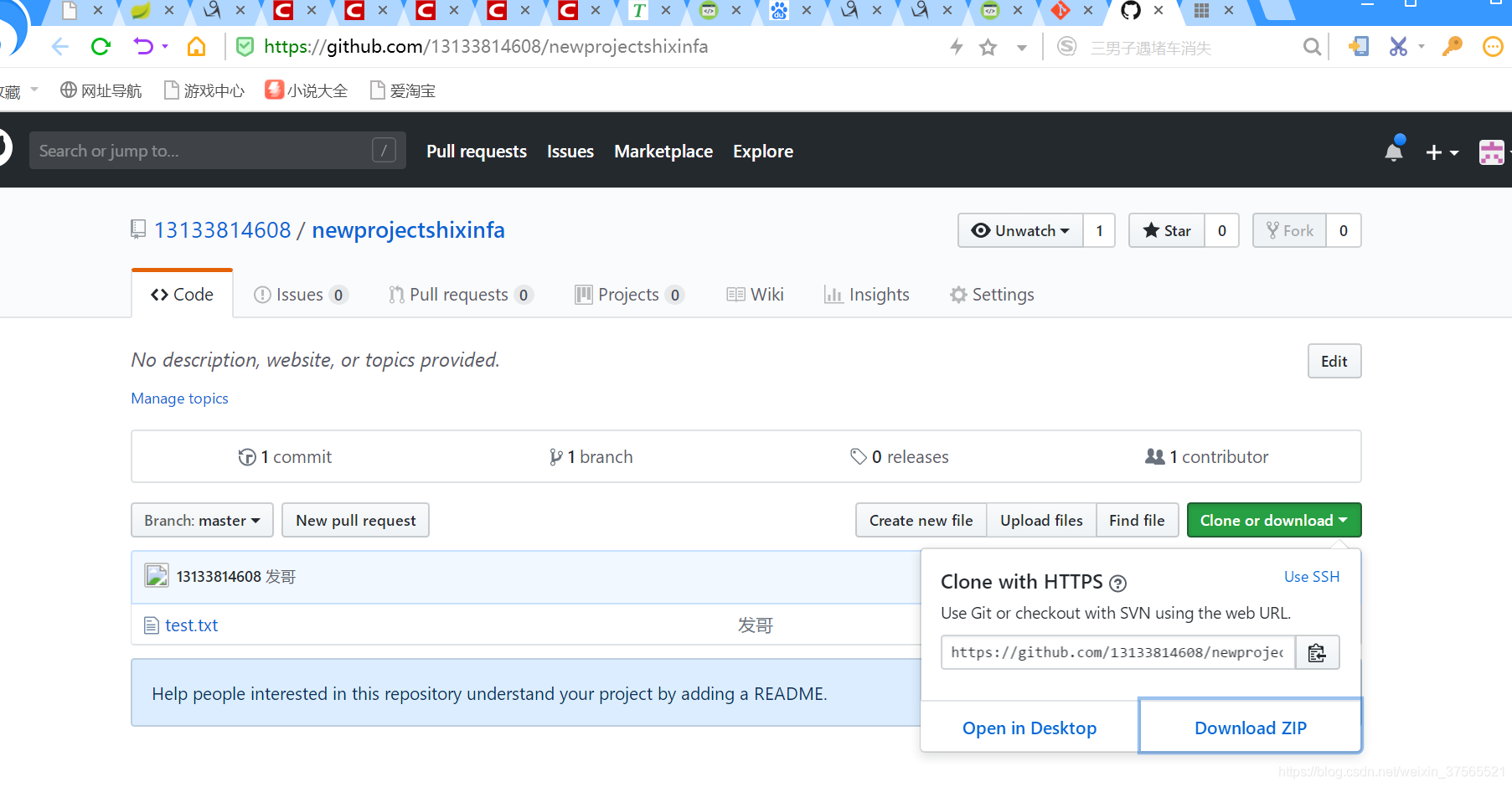Click the login window toolbar icon
The width and height of the screenshot is (1512, 787).
(x=1358, y=47)
